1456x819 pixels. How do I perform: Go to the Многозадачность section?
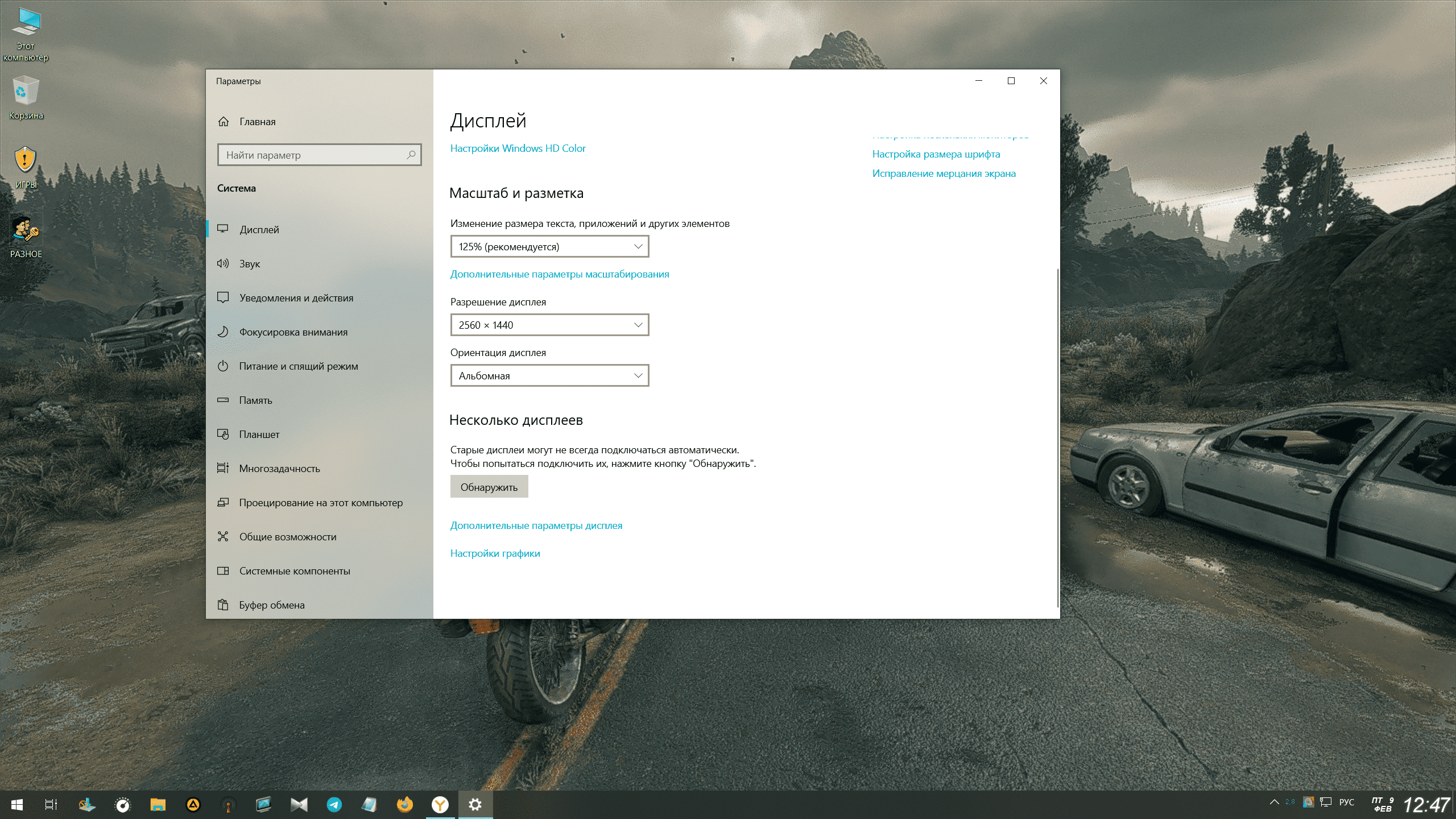coord(279,468)
